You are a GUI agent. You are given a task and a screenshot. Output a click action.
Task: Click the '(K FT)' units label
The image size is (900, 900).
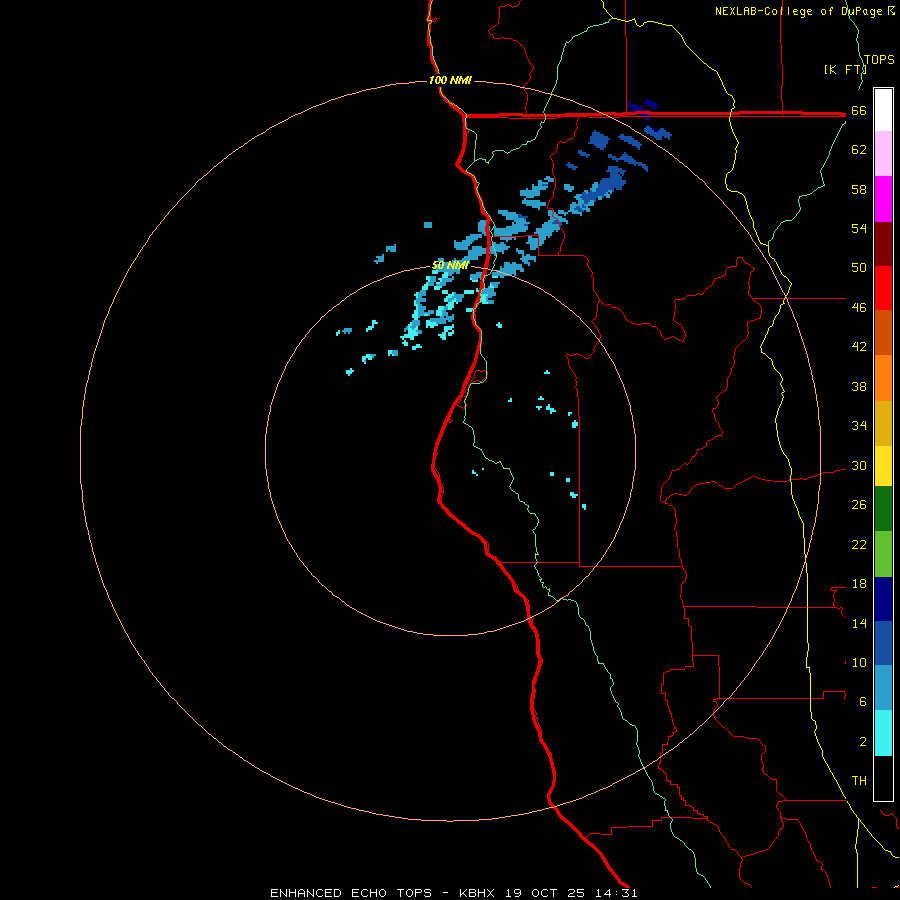point(845,69)
